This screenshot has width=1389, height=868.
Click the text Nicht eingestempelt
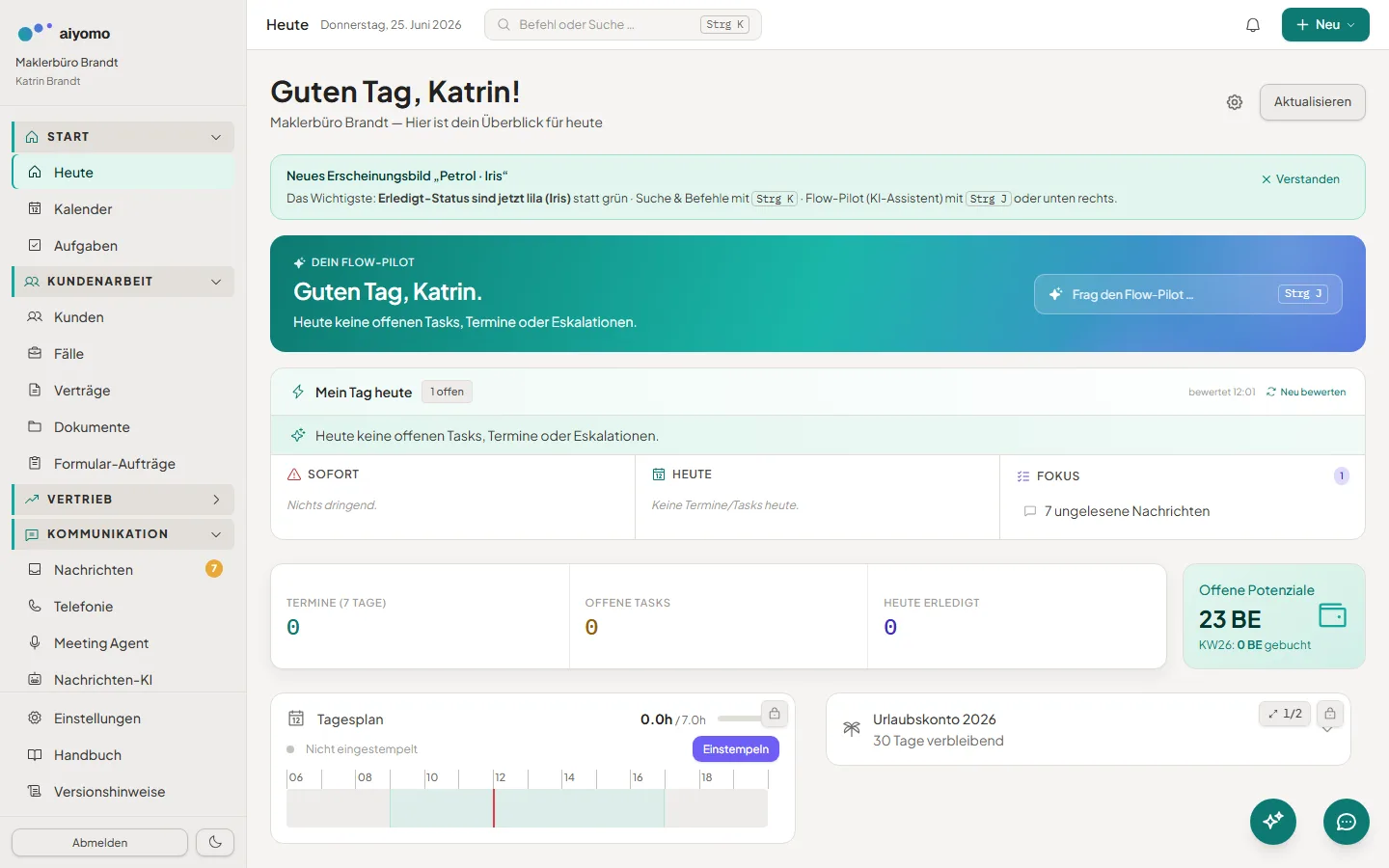pyautogui.click(x=361, y=749)
